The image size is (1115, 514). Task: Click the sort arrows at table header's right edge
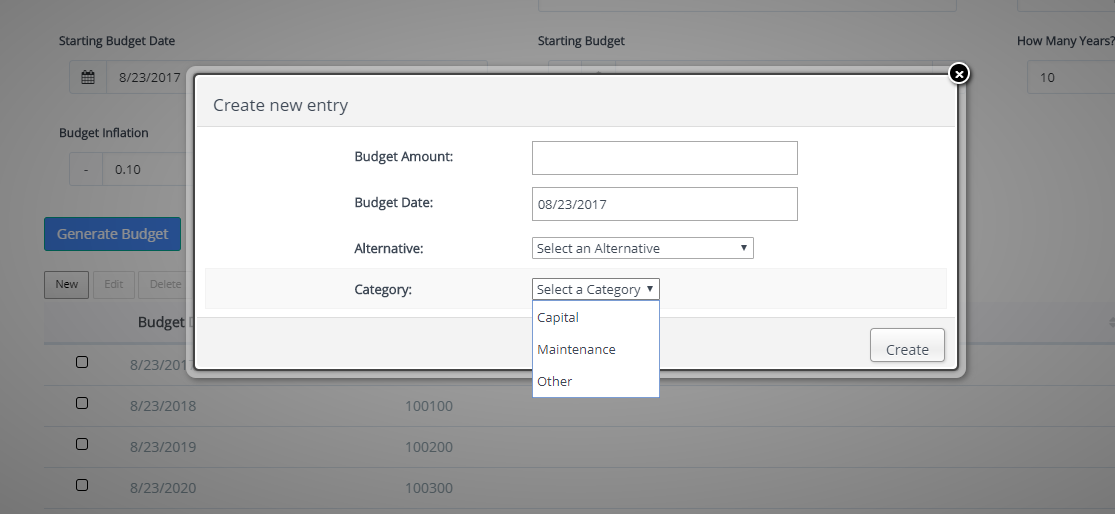click(1111, 322)
